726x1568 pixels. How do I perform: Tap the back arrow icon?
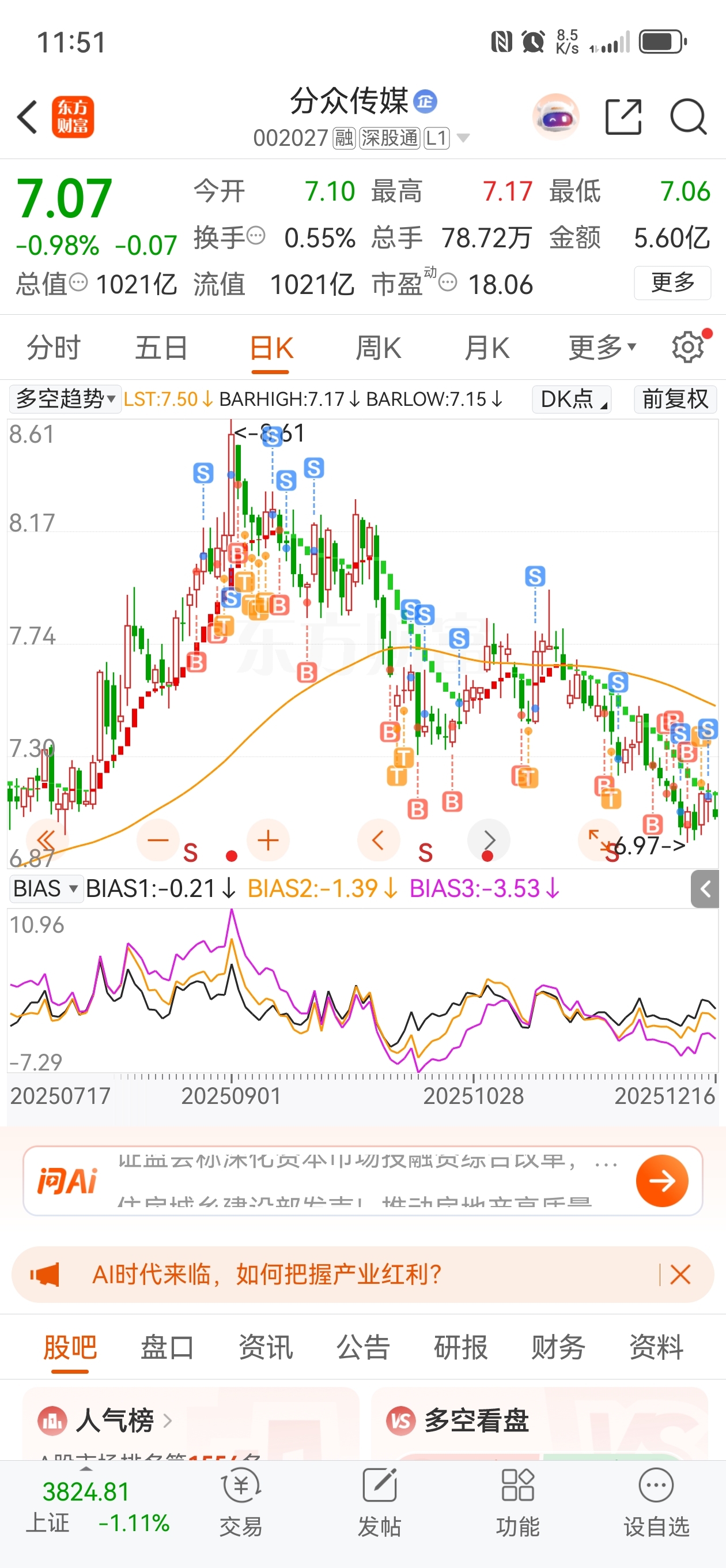(28, 117)
